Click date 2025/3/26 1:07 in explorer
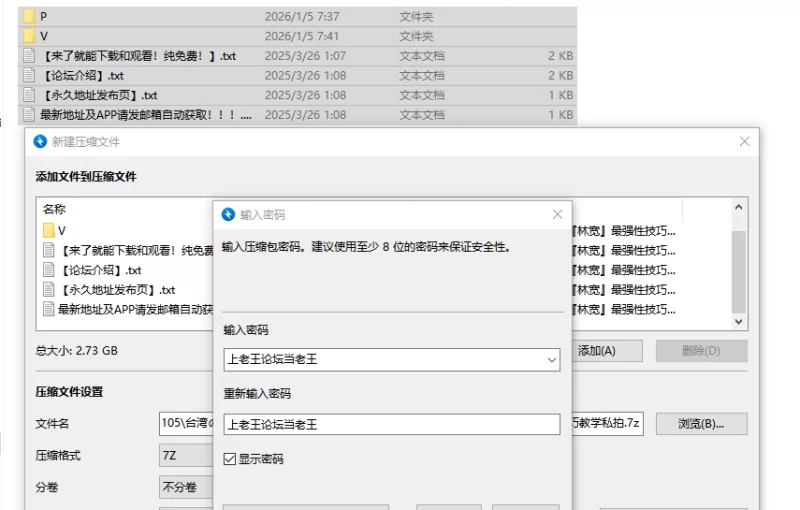Screen dimensions: 800x510 305,56
